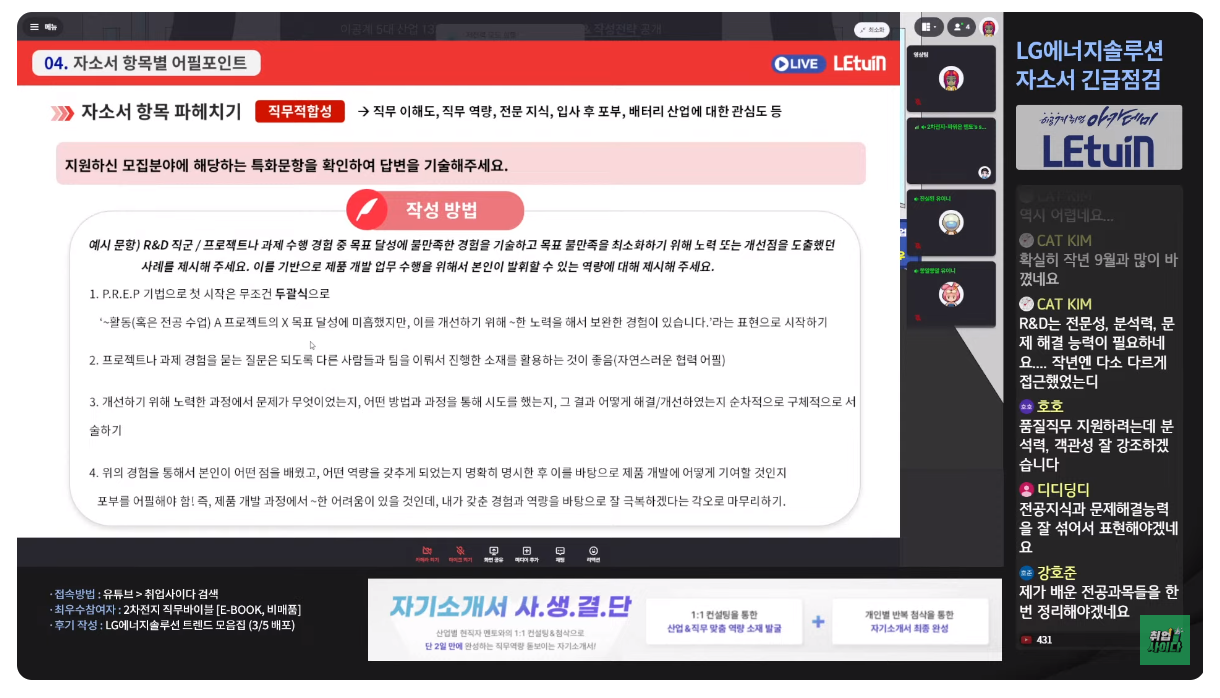Screen dimensions: 1220x698
Task: Click the 04. 자소서 항목별 어필포인트 title
Action: pos(146,63)
